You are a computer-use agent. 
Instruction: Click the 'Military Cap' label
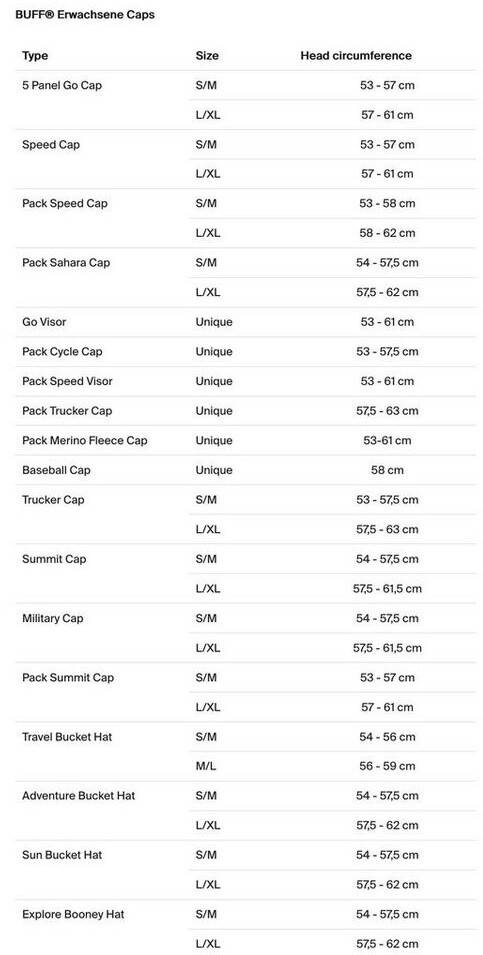click(x=52, y=618)
